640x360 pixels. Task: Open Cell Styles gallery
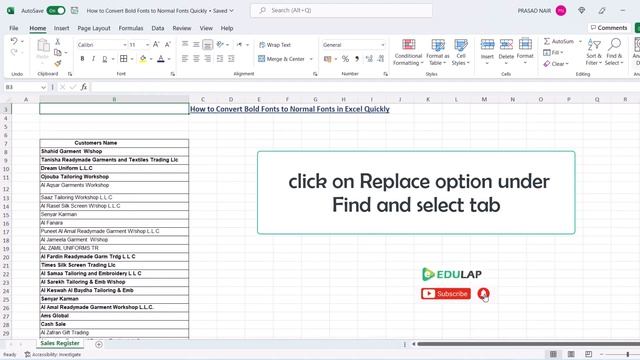tap(461, 52)
